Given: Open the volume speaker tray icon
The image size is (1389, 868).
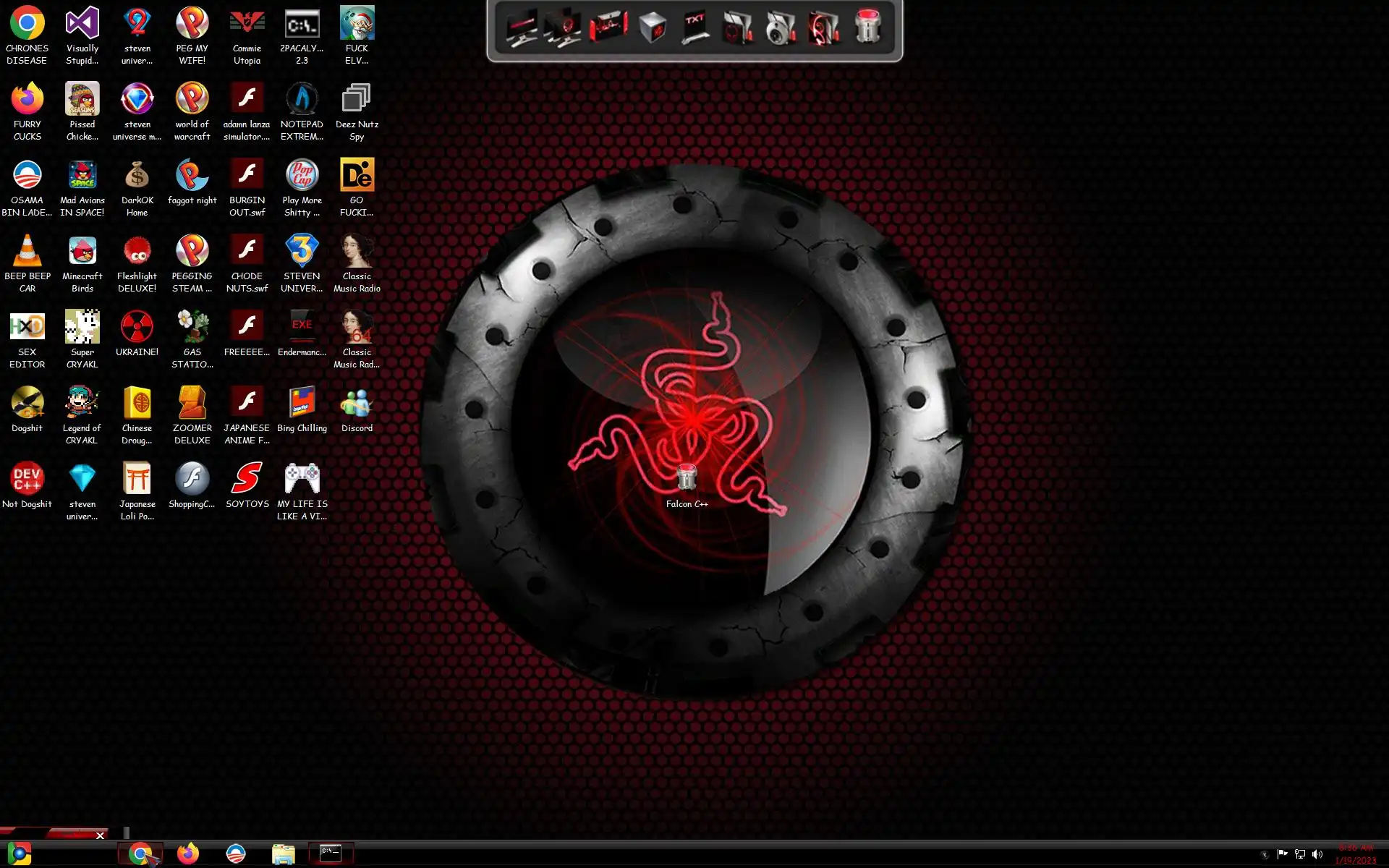Looking at the screenshot, I should coord(1317,855).
